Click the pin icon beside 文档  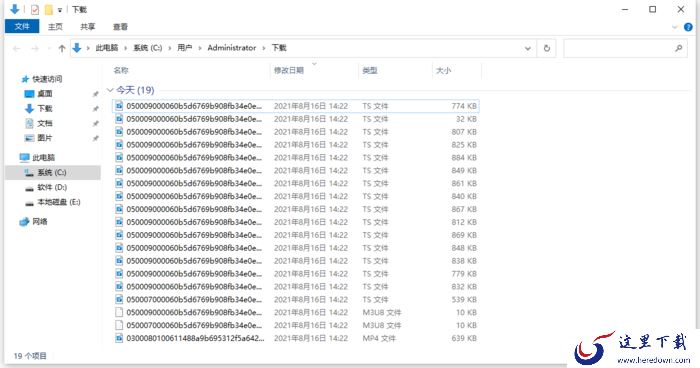coord(95,123)
